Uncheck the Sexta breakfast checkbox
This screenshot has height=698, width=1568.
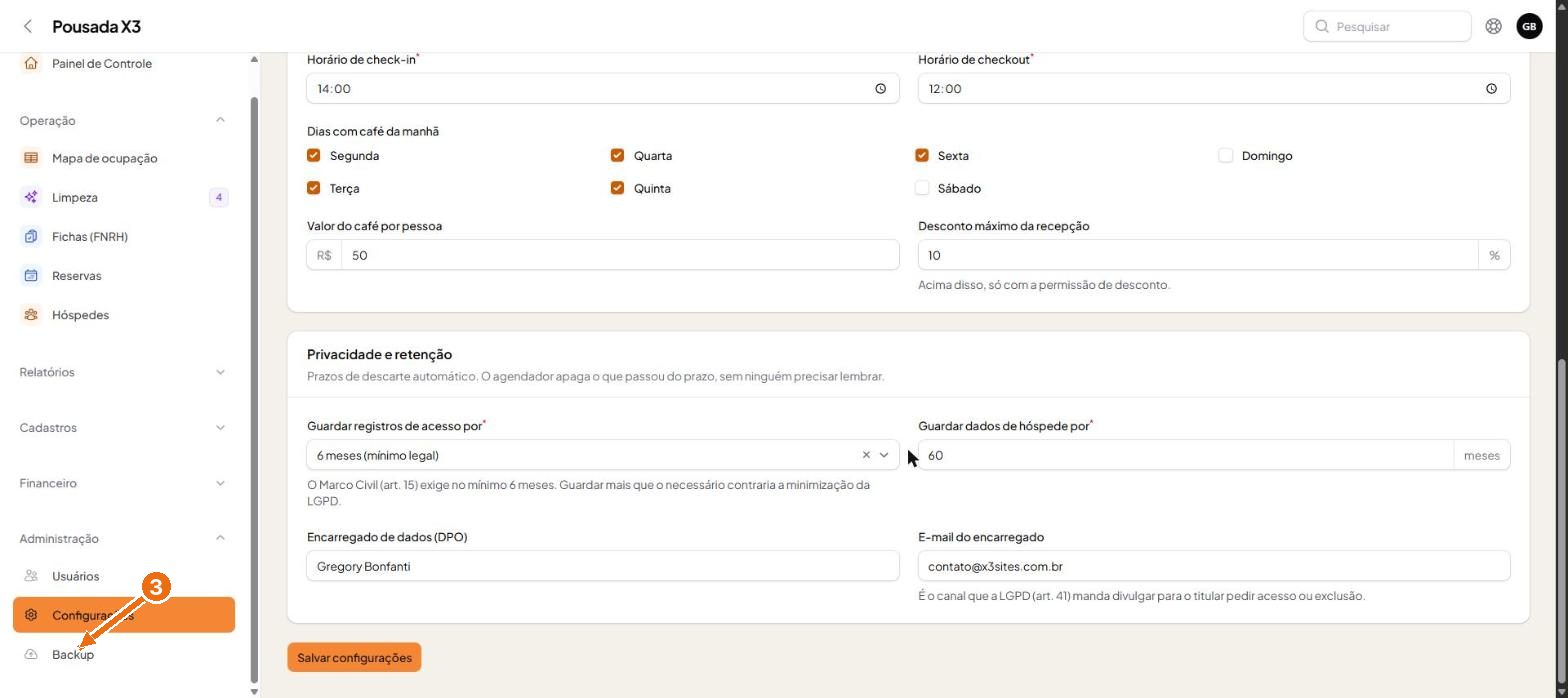point(922,155)
